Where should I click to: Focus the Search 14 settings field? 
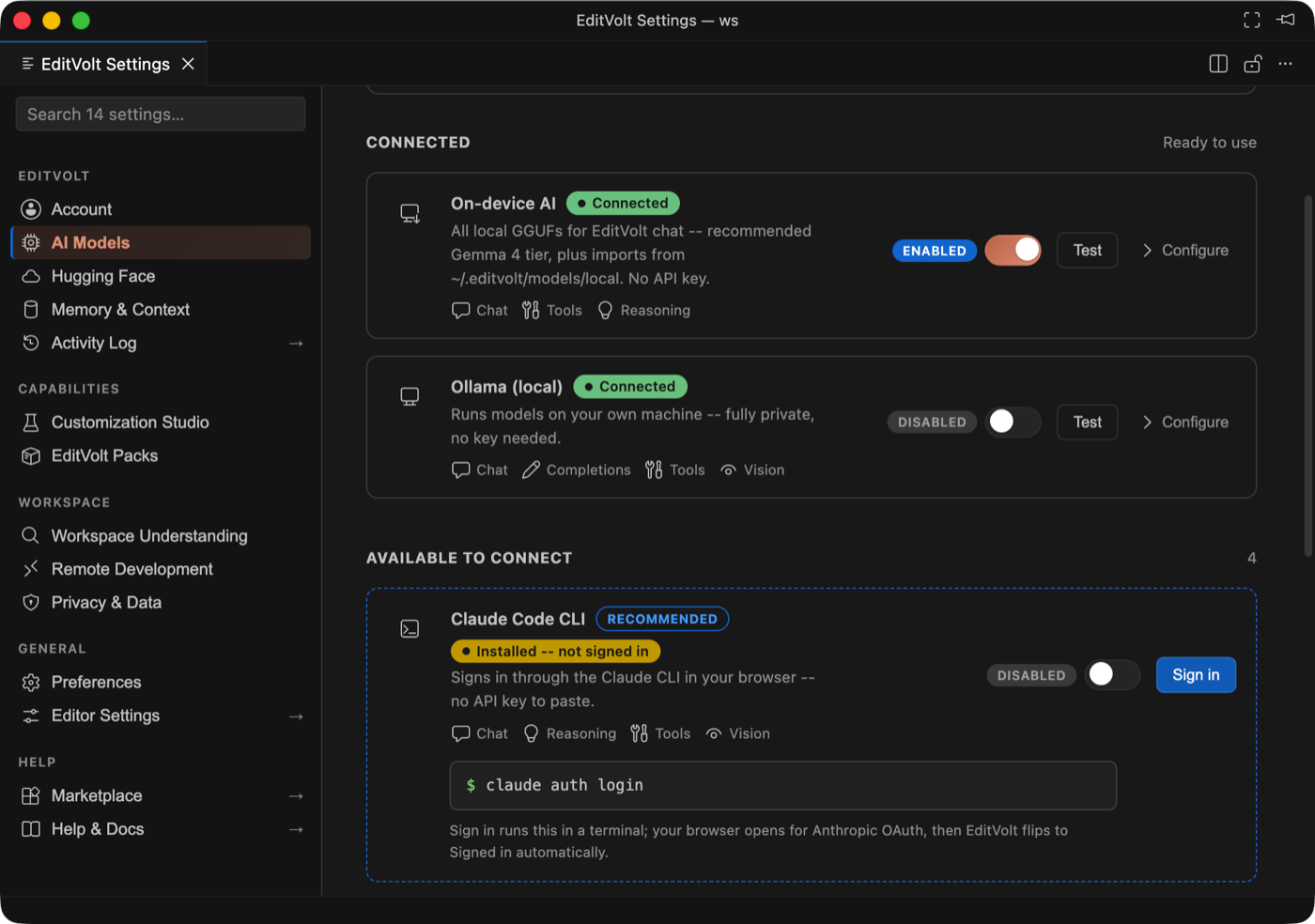[x=161, y=114]
